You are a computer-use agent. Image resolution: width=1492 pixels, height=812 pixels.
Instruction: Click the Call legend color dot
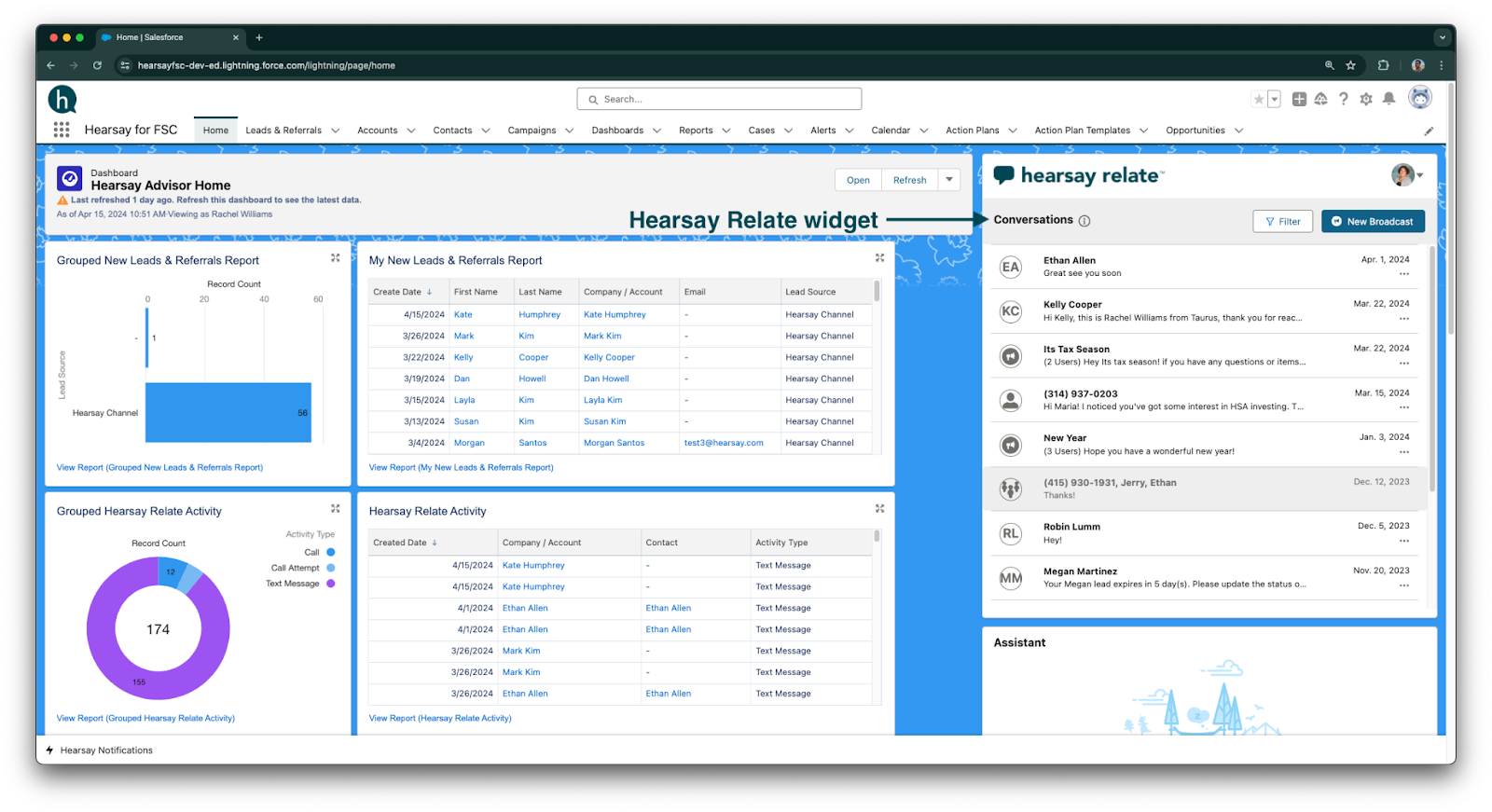pos(331,553)
